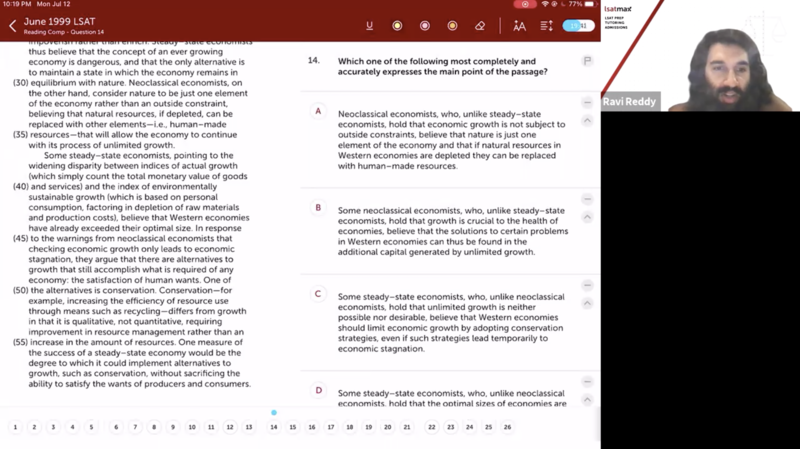This screenshot has height=449, width=800.
Task: Choose the yellow highlighter
Action: tap(397, 26)
